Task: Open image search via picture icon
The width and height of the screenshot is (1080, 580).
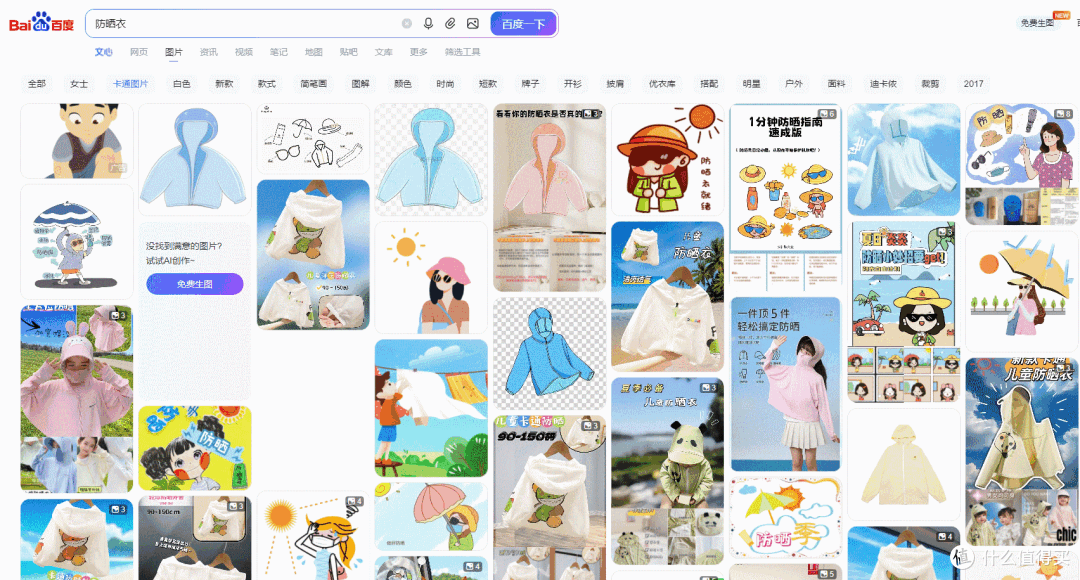Action: (472, 23)
